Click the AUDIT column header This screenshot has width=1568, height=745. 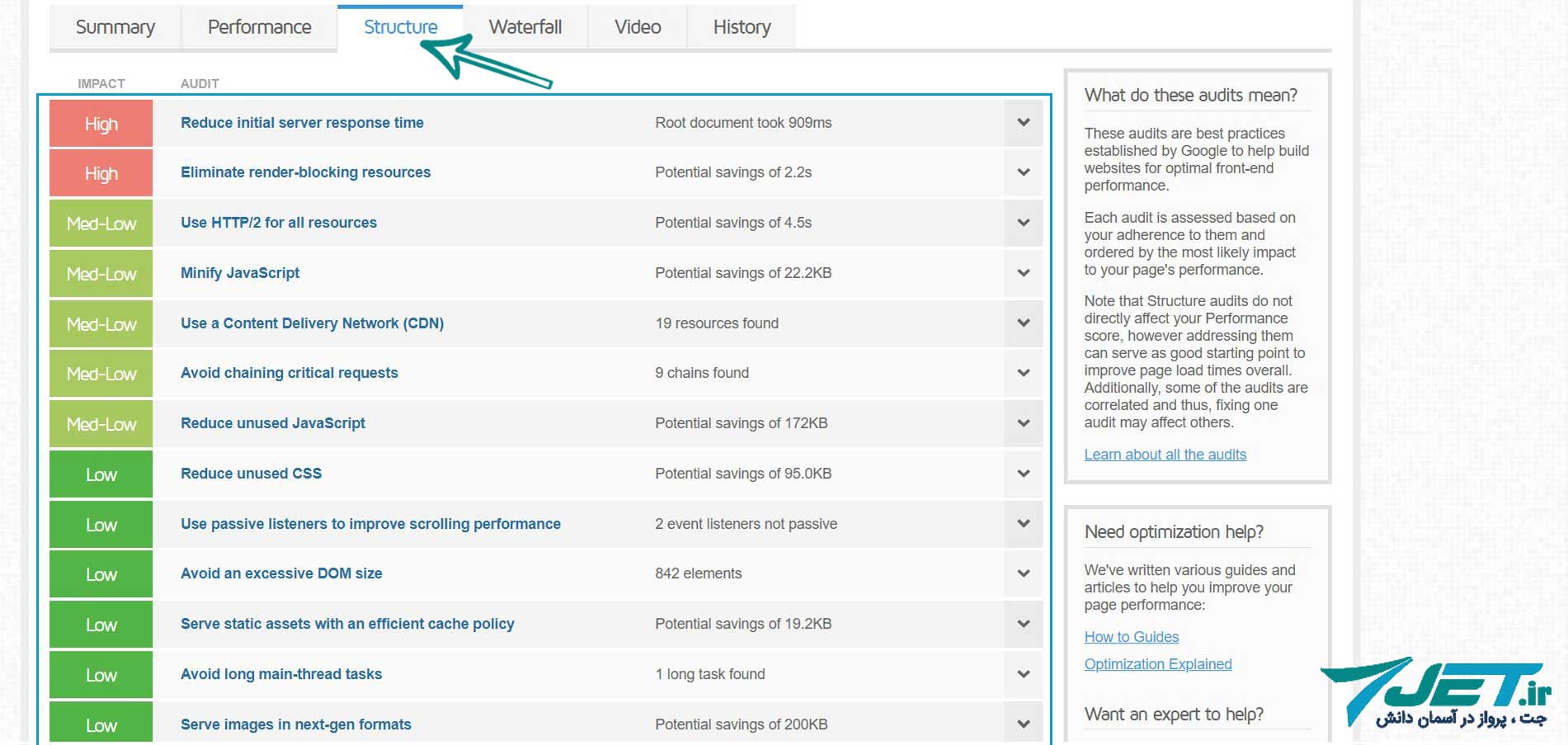(200, 83)
